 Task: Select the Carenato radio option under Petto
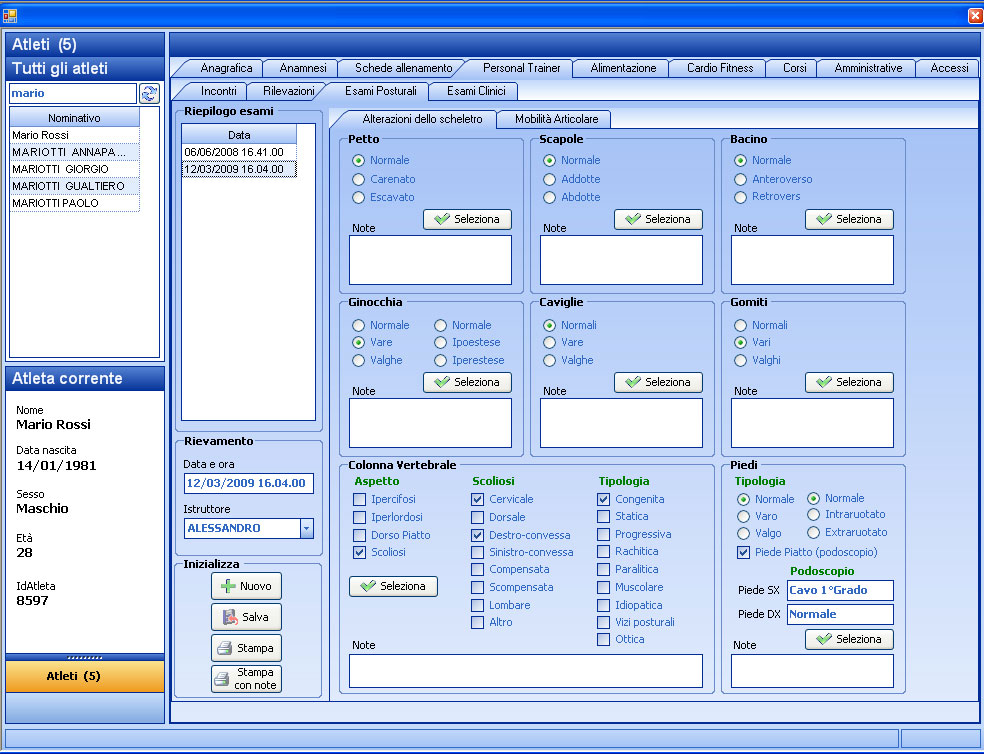(359, 179)
